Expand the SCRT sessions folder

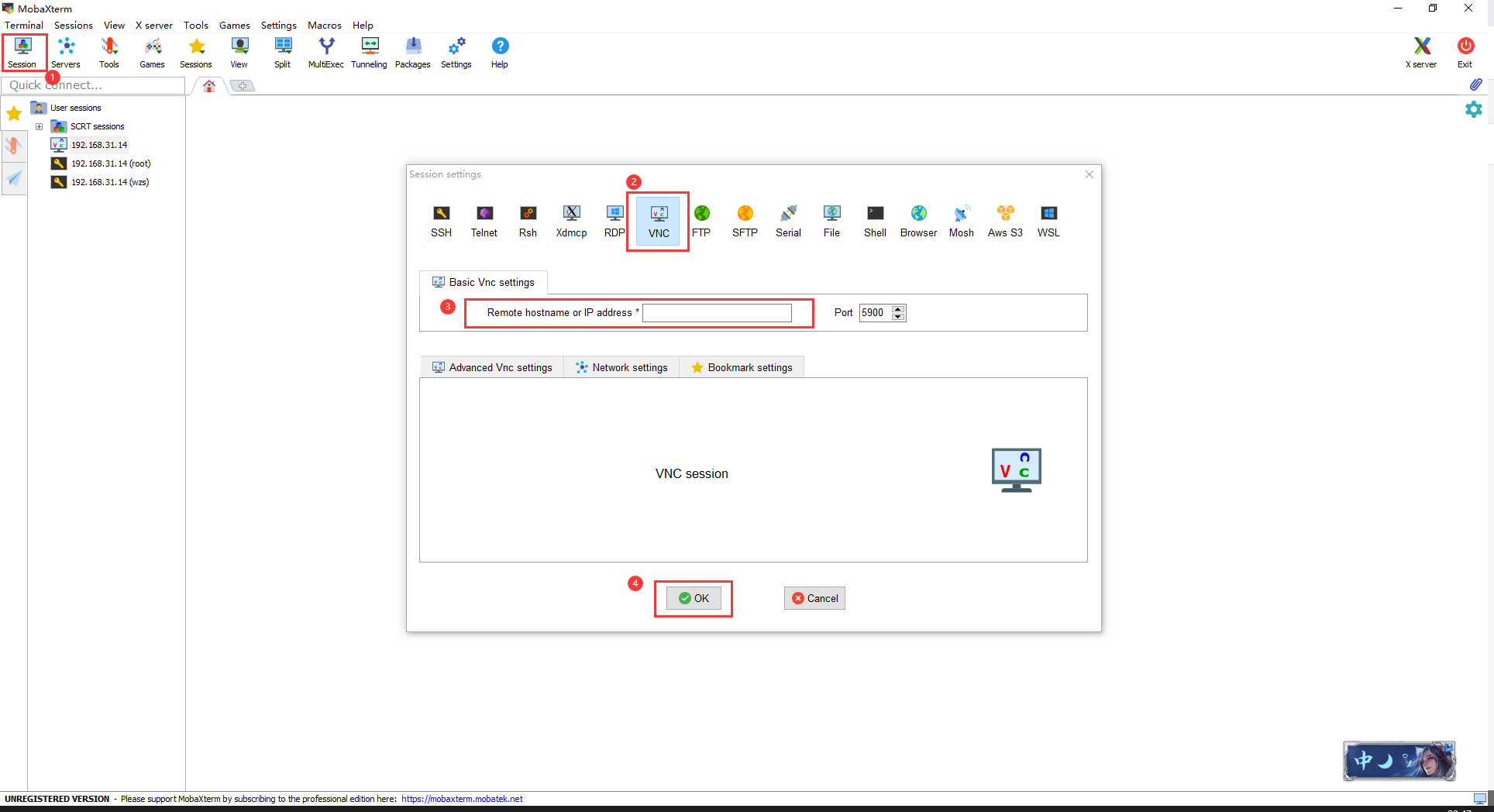point(39,126)
